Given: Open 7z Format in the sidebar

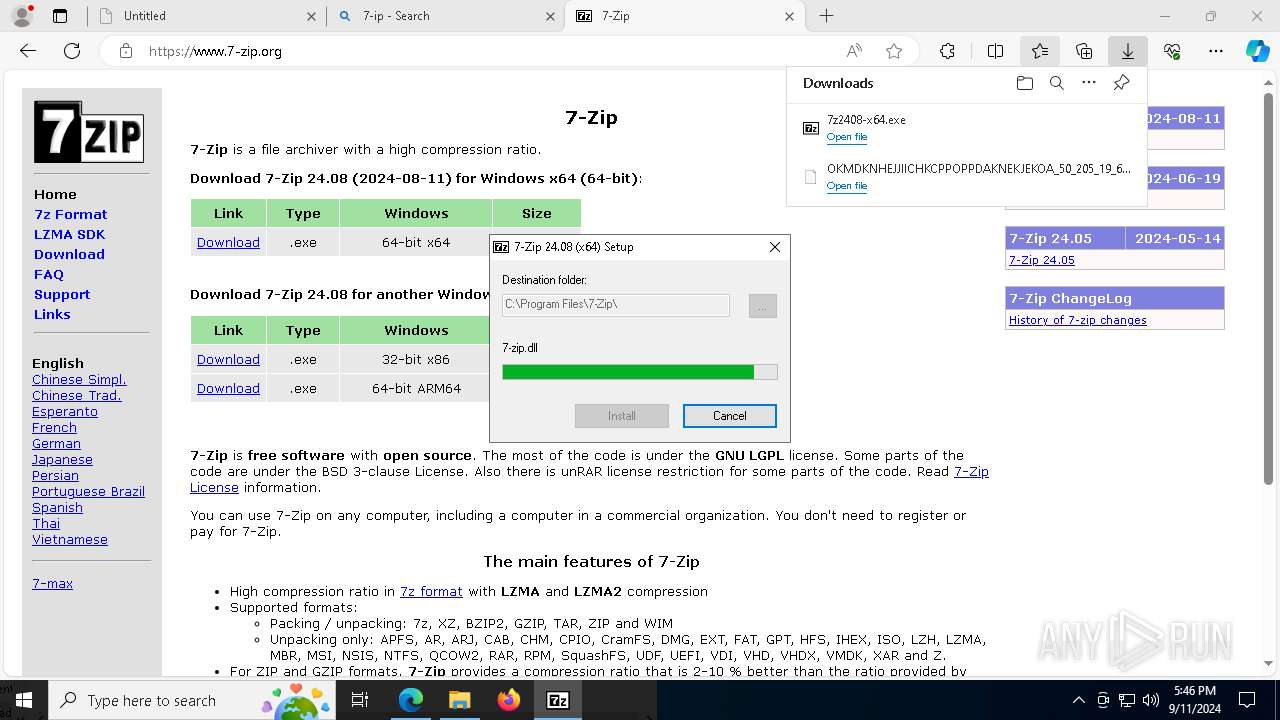Looking at the screenshot, I should (70, 215).
